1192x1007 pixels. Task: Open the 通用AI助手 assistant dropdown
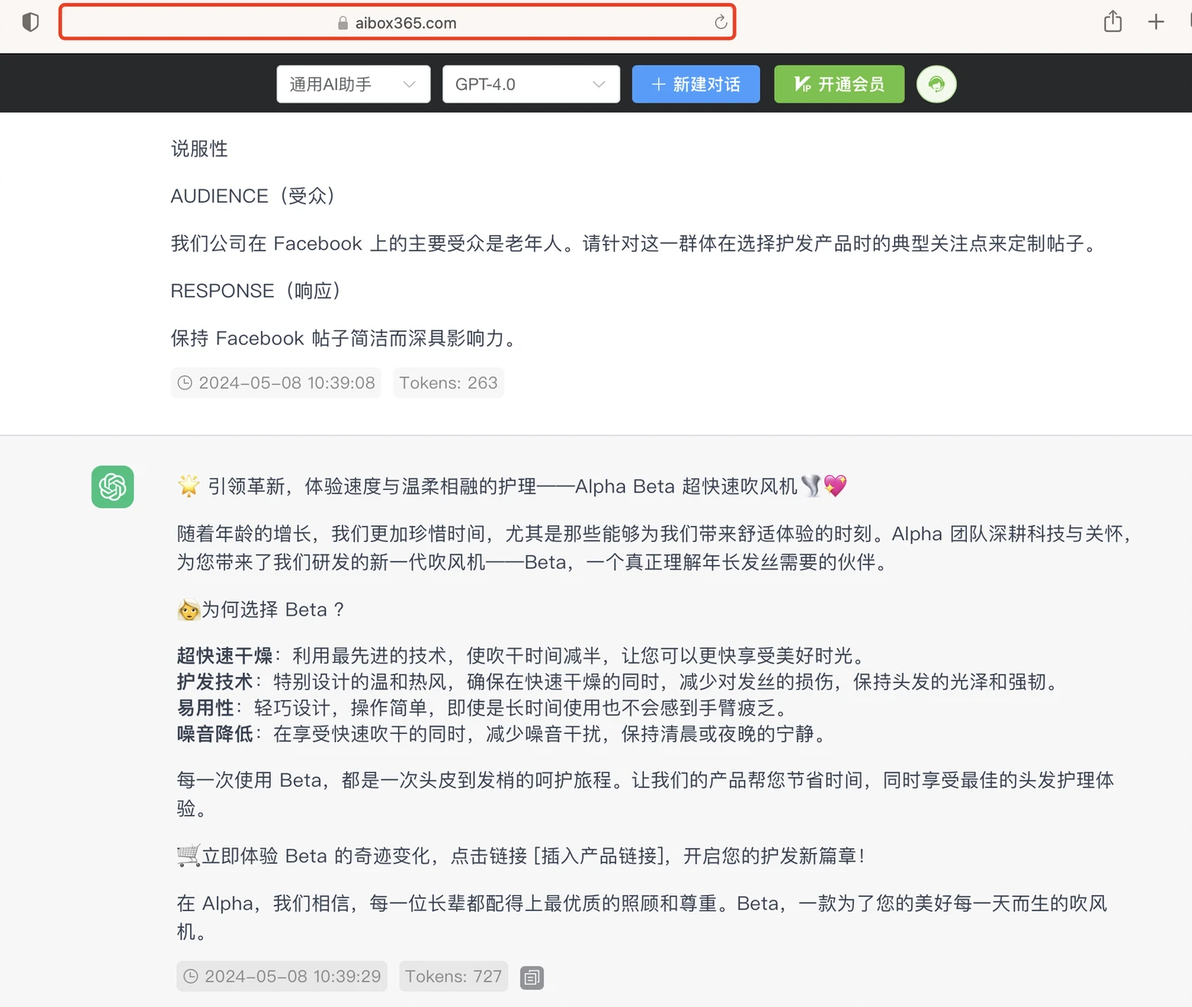(353, 84)
